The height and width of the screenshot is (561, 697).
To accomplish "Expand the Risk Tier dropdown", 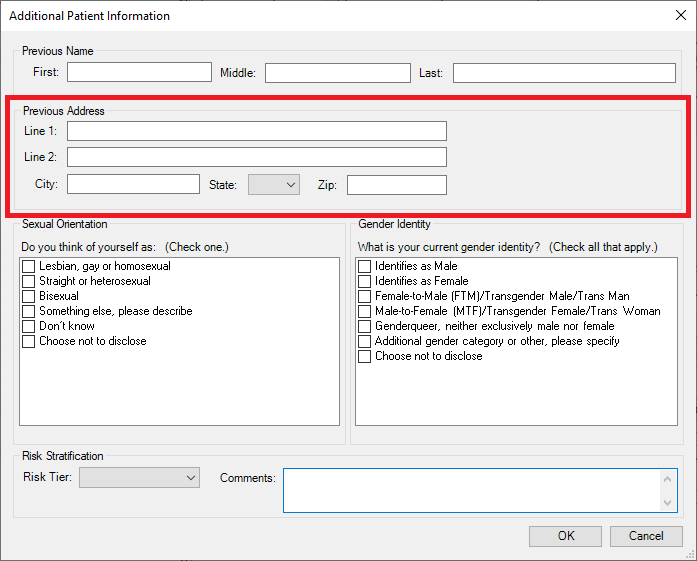I will pyautogui.click(x=139, y=478).
